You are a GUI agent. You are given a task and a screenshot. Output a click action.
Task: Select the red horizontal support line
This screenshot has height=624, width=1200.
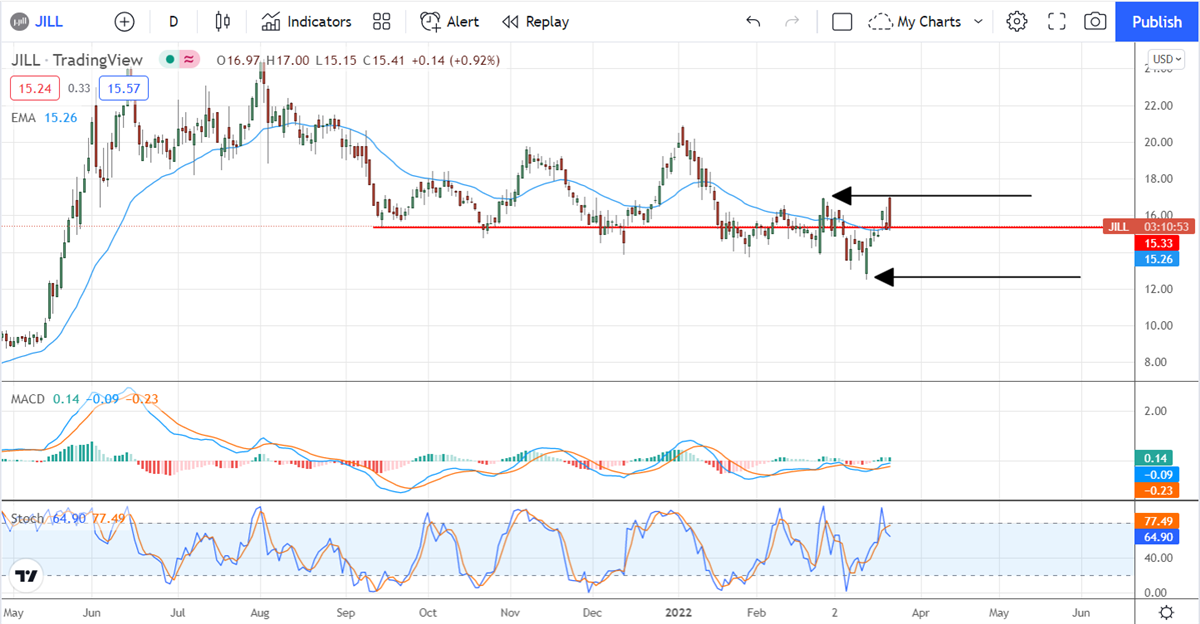[x=736, y=227]
